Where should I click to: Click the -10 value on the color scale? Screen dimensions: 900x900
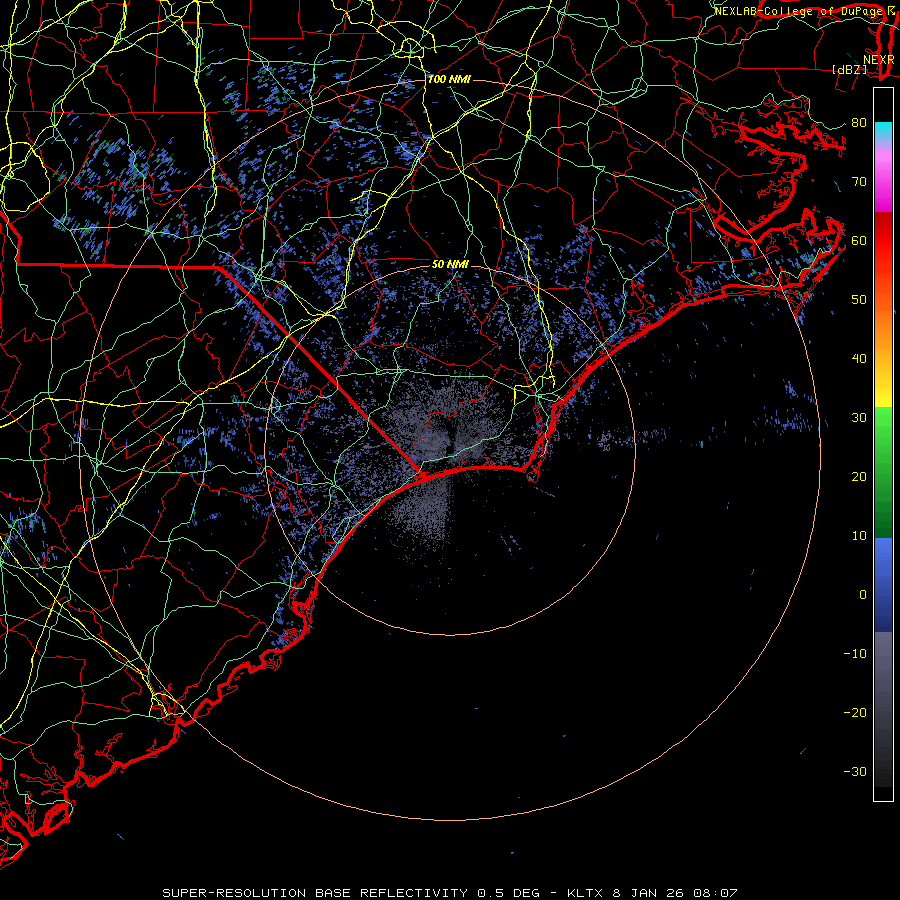[855, 654]
